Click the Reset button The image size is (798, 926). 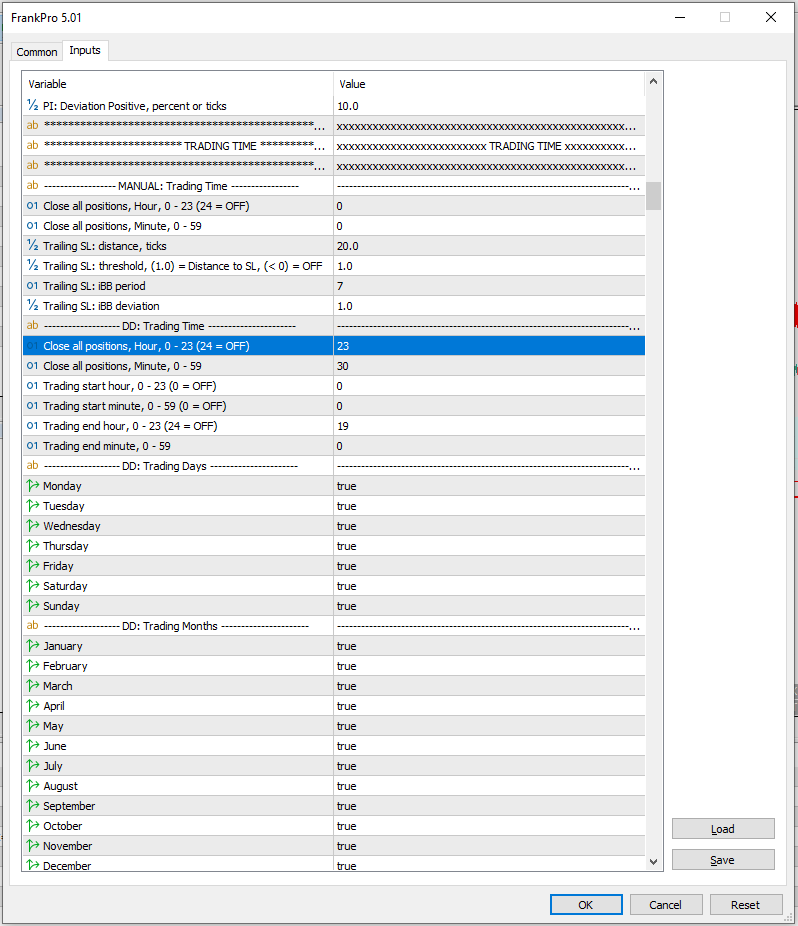pyautogui.click(x=745, y=905)
